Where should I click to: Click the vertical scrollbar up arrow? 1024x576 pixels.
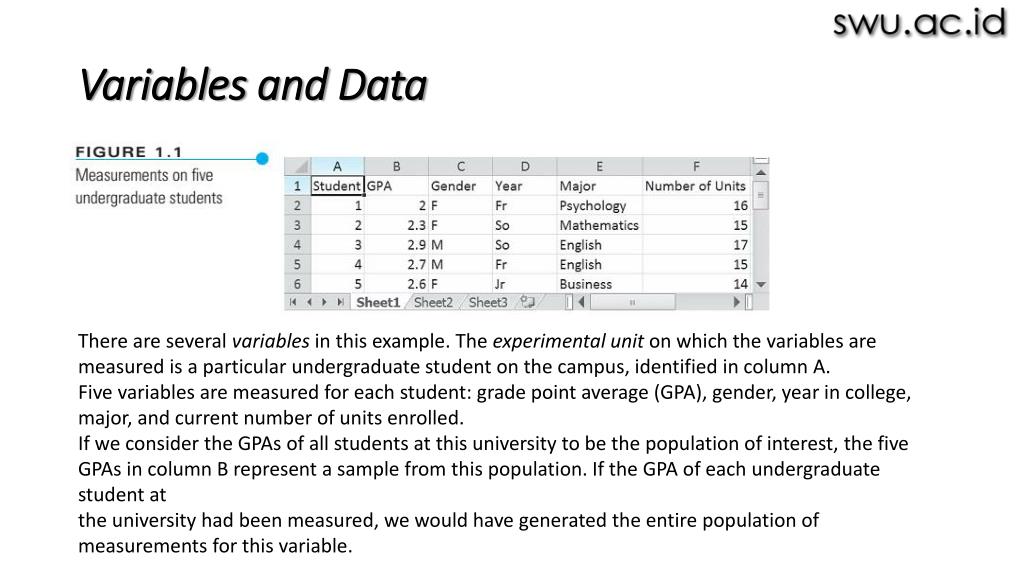[x=762, y=172]
